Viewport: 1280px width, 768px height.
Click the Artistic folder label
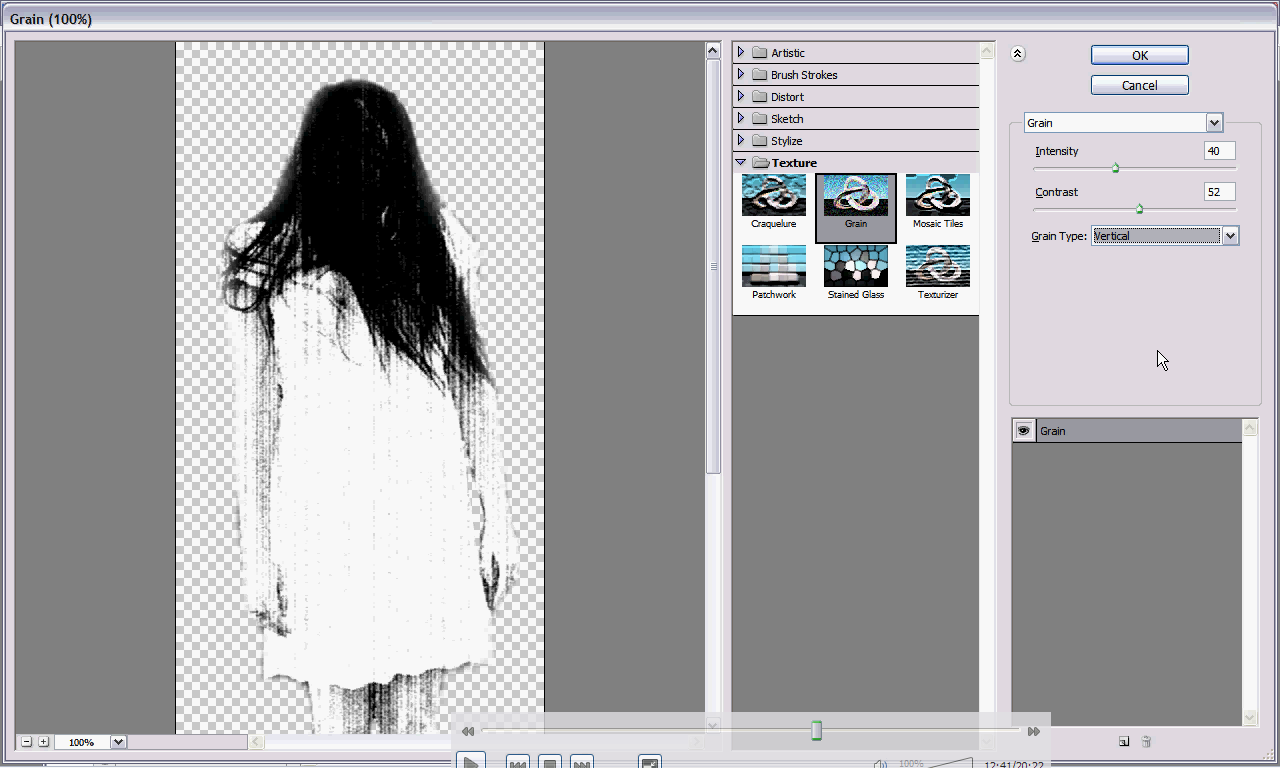coord(788,53)
